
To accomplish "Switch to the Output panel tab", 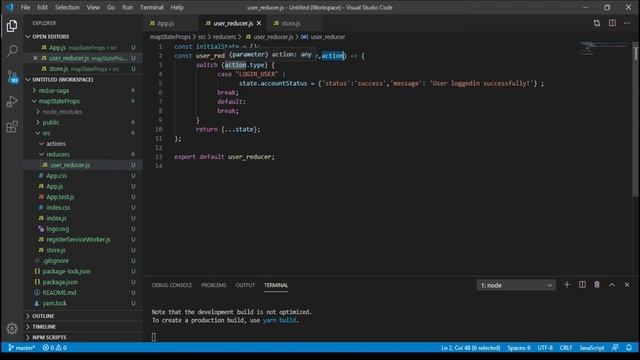I will coord(245,285).
